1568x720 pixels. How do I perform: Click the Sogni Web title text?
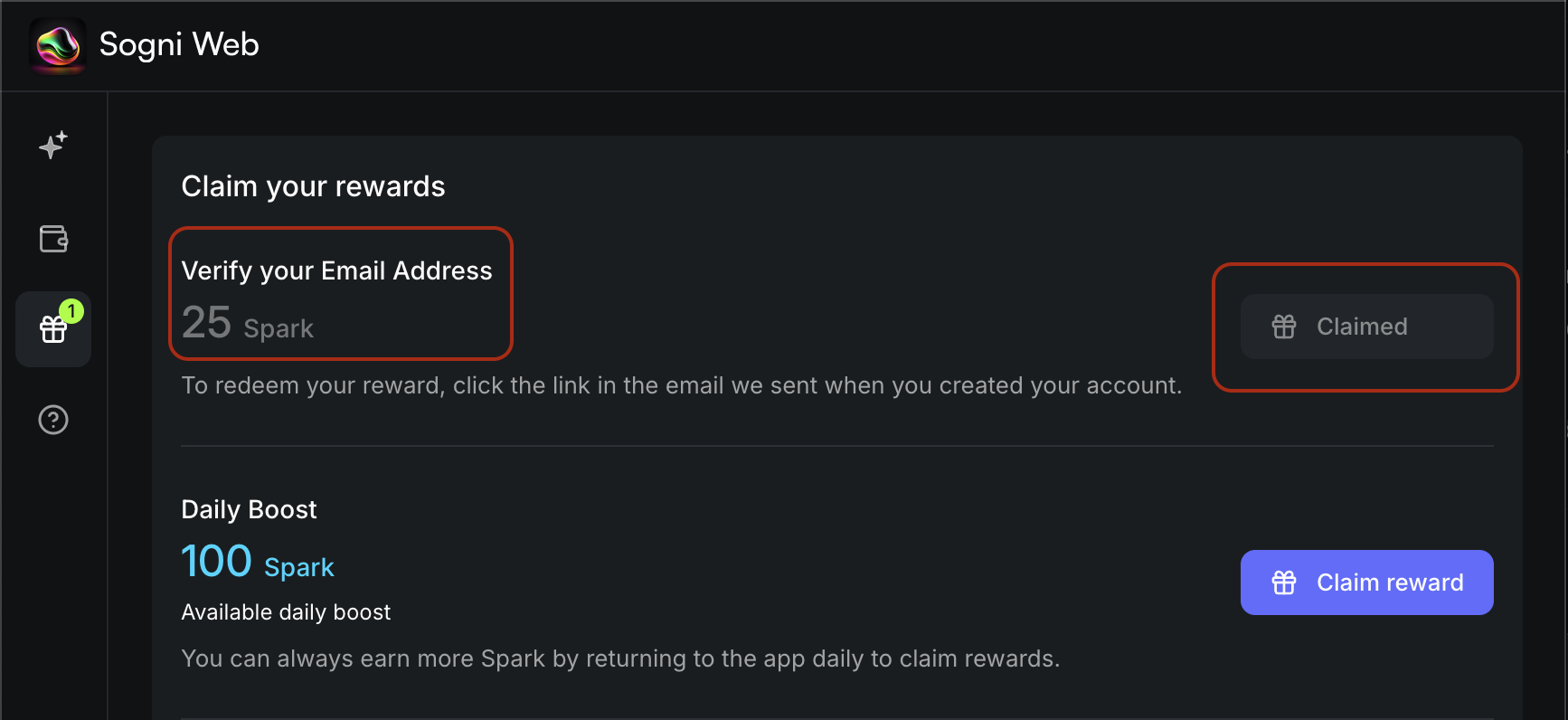[179, 44]
